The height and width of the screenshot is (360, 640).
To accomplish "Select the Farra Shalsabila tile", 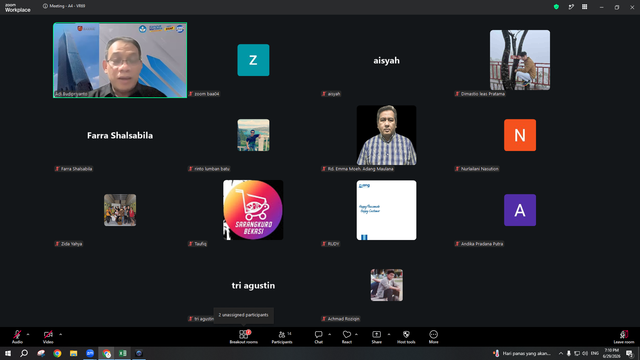I will click(x=120, y=135).
